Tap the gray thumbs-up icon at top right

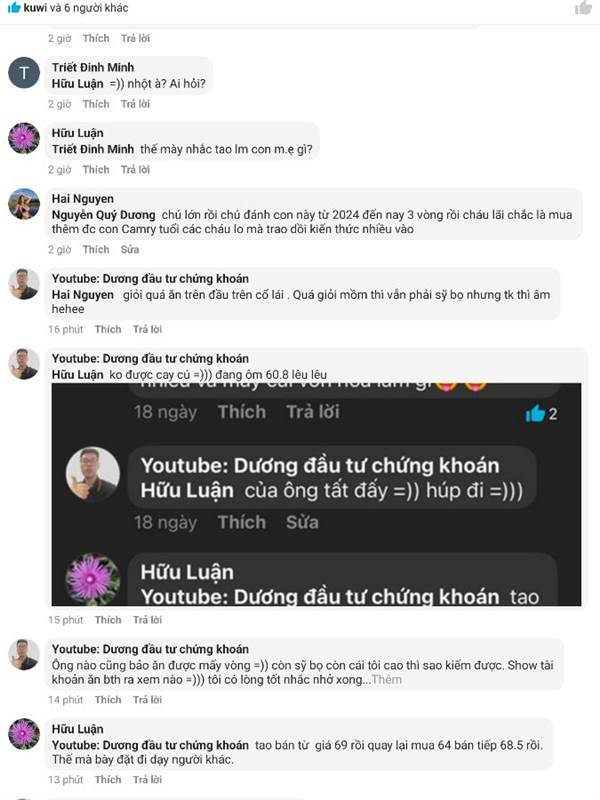click(583, 7)
